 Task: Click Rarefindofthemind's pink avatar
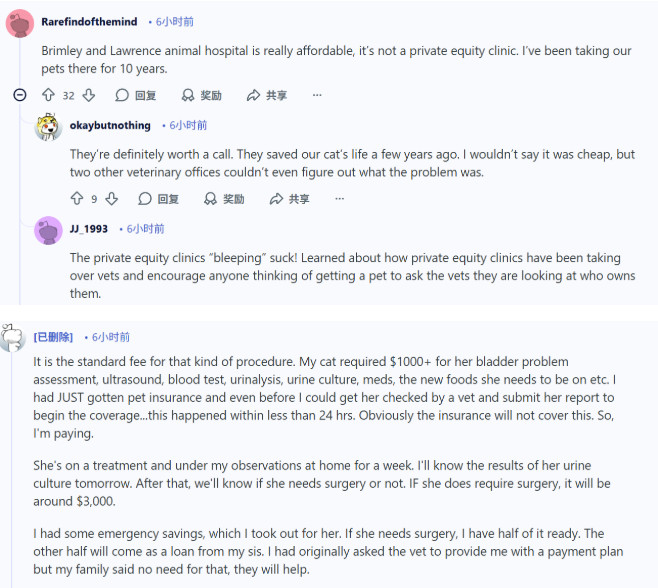click(x=20, y=23)
